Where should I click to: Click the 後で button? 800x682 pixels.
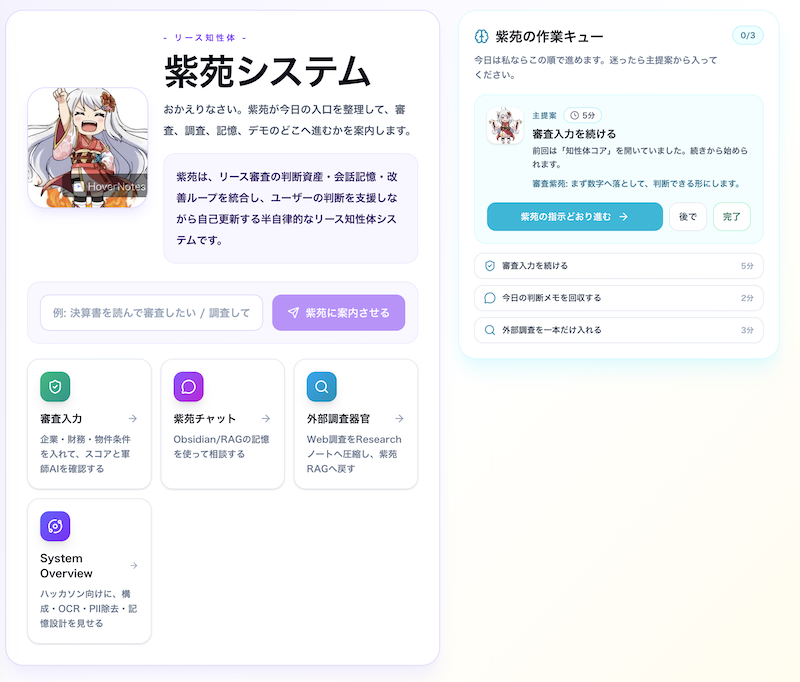(688, 217)
